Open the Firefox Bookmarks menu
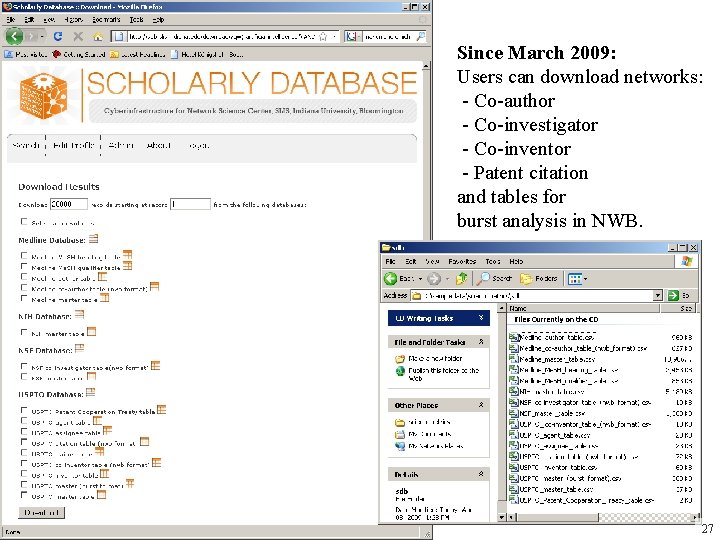 point(106,20)
